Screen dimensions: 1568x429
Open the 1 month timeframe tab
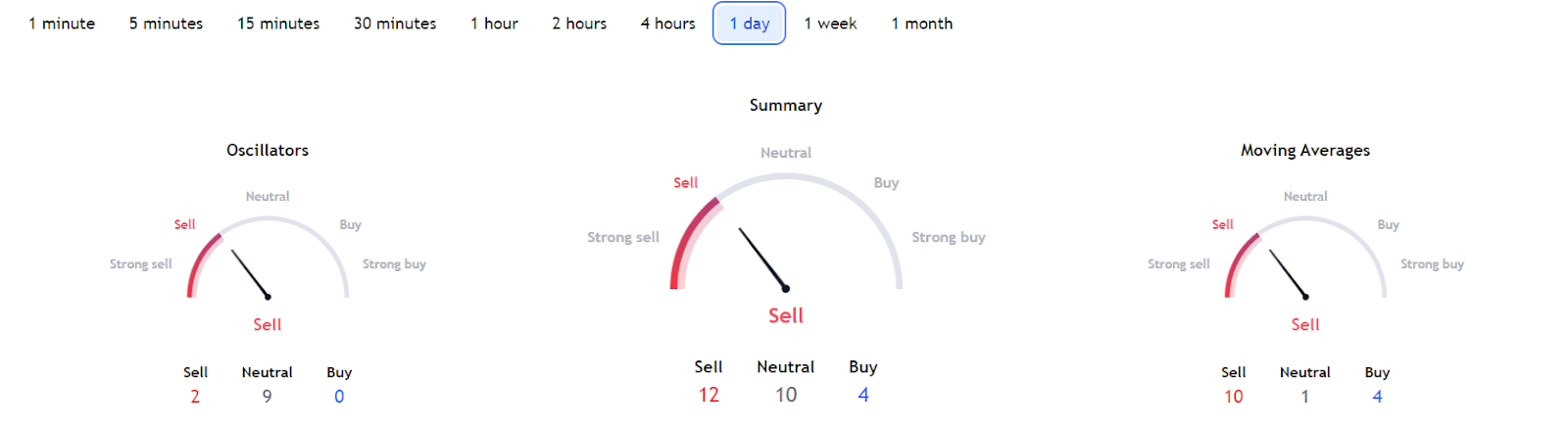(921, 24)
